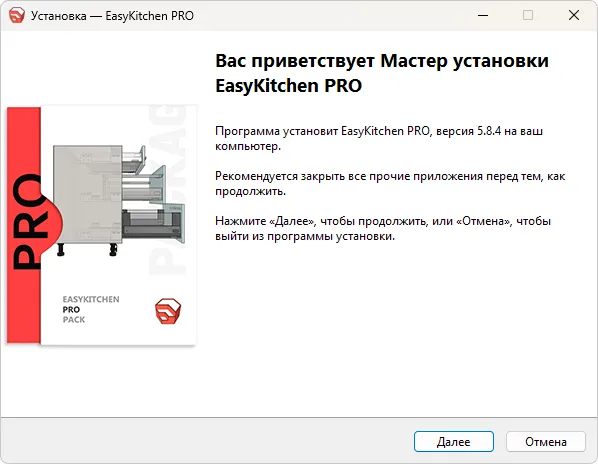Click the paragraph starting with Рекомендуется закрыть
The height and width of the screenshot is (464, 598).
[390, 183]
